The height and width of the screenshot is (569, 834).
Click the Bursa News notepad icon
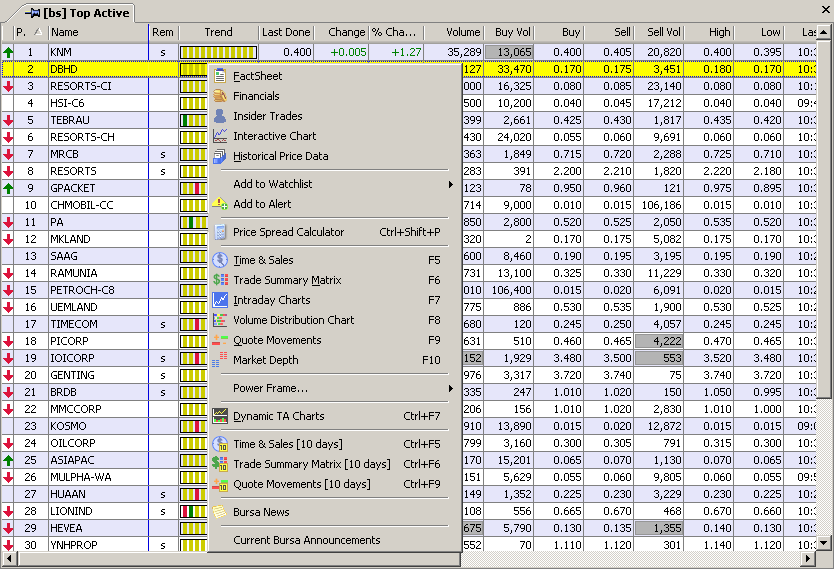(220, 512)
